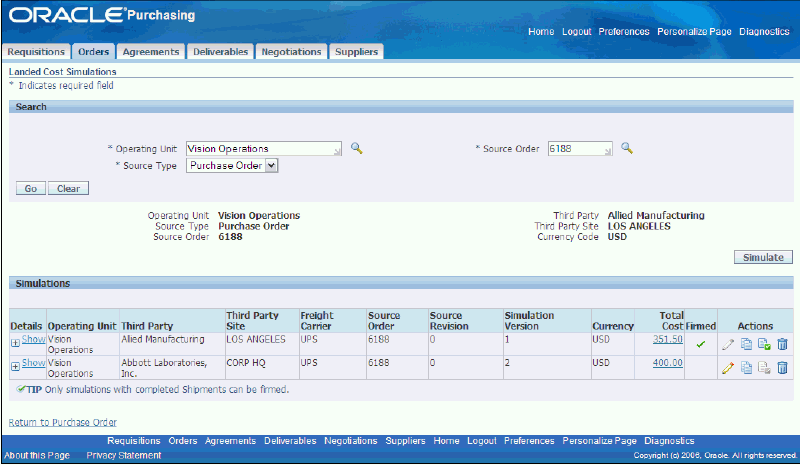Switch to the Deliverables tab
800x465 pixels.
[x=220, y=52]
